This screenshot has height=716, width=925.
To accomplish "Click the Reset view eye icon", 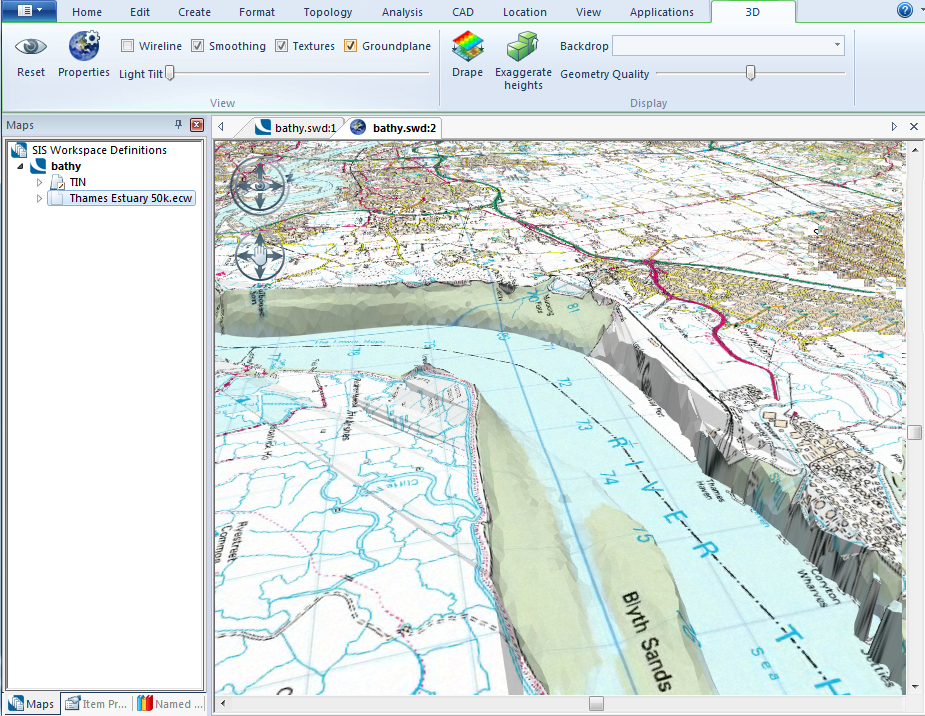I will [31, 47].
